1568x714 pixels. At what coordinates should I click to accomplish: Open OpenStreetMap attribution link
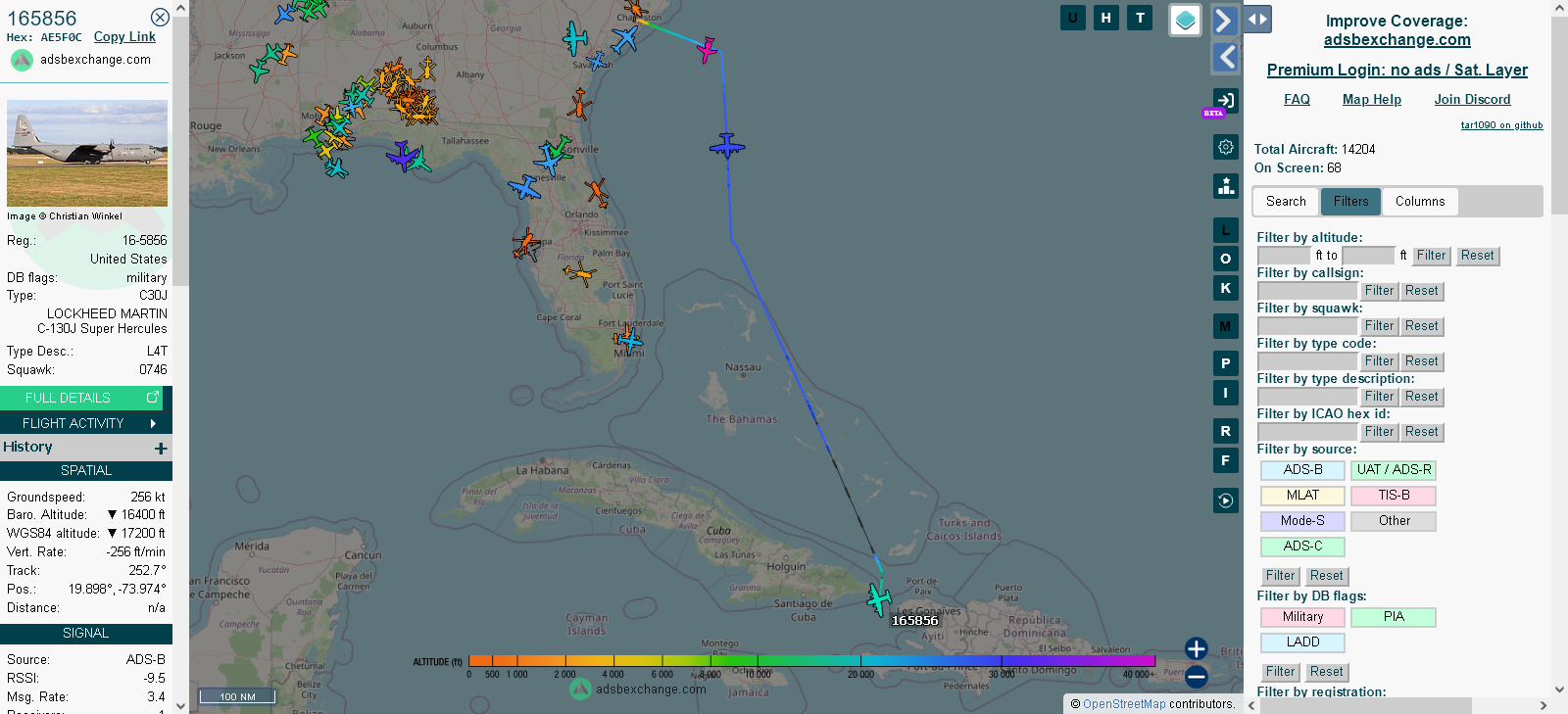point(1124,704)
